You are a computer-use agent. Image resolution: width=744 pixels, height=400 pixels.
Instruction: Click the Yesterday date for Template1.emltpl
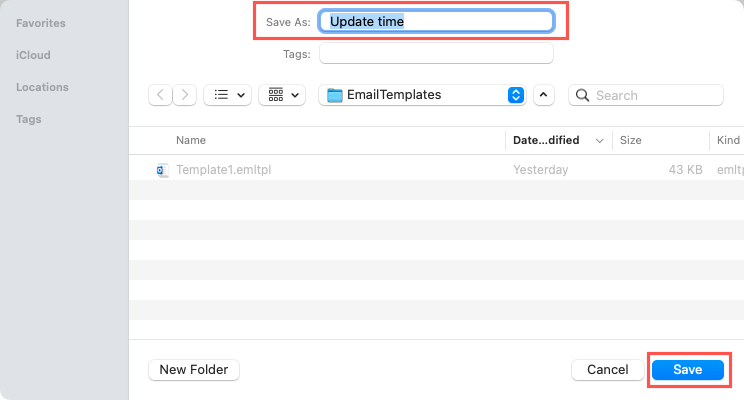coord(540,170)
